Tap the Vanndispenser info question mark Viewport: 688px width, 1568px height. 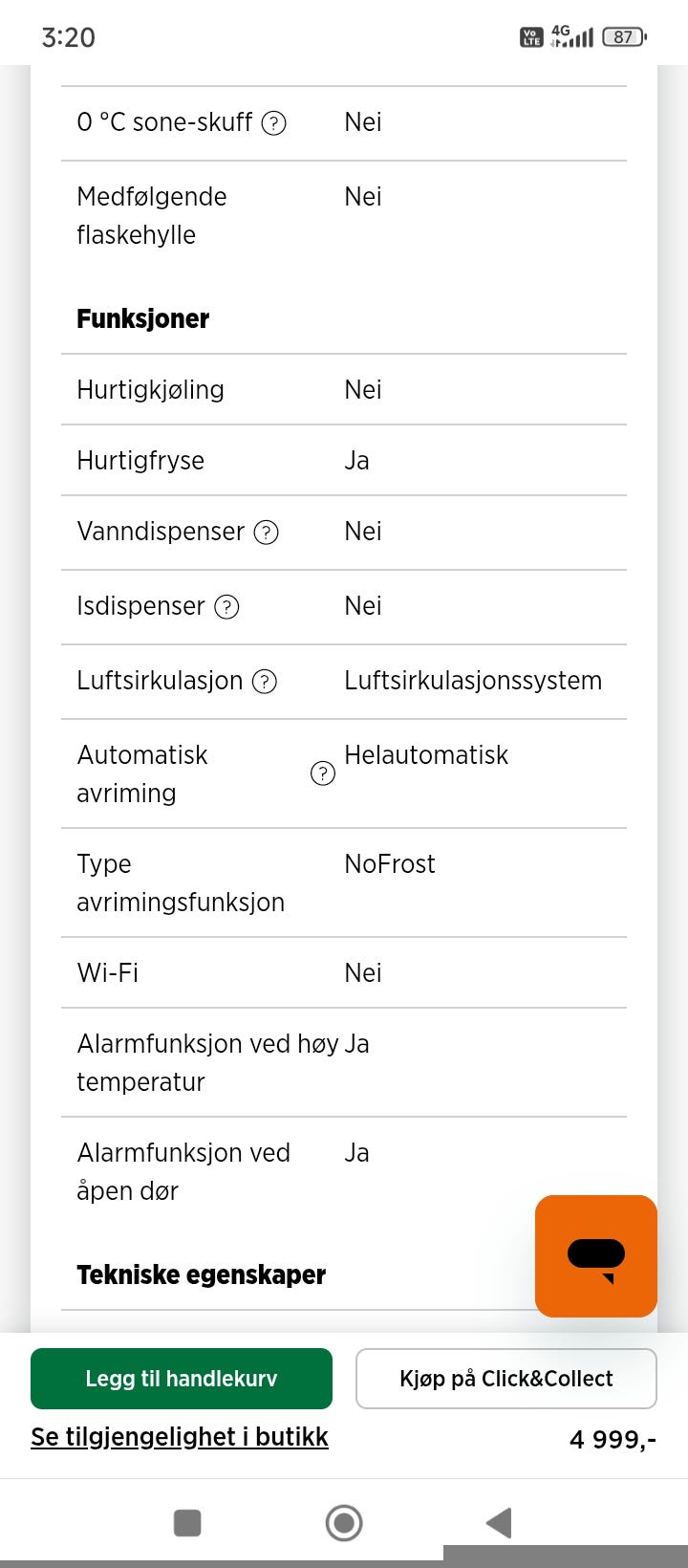coord(267,533)
